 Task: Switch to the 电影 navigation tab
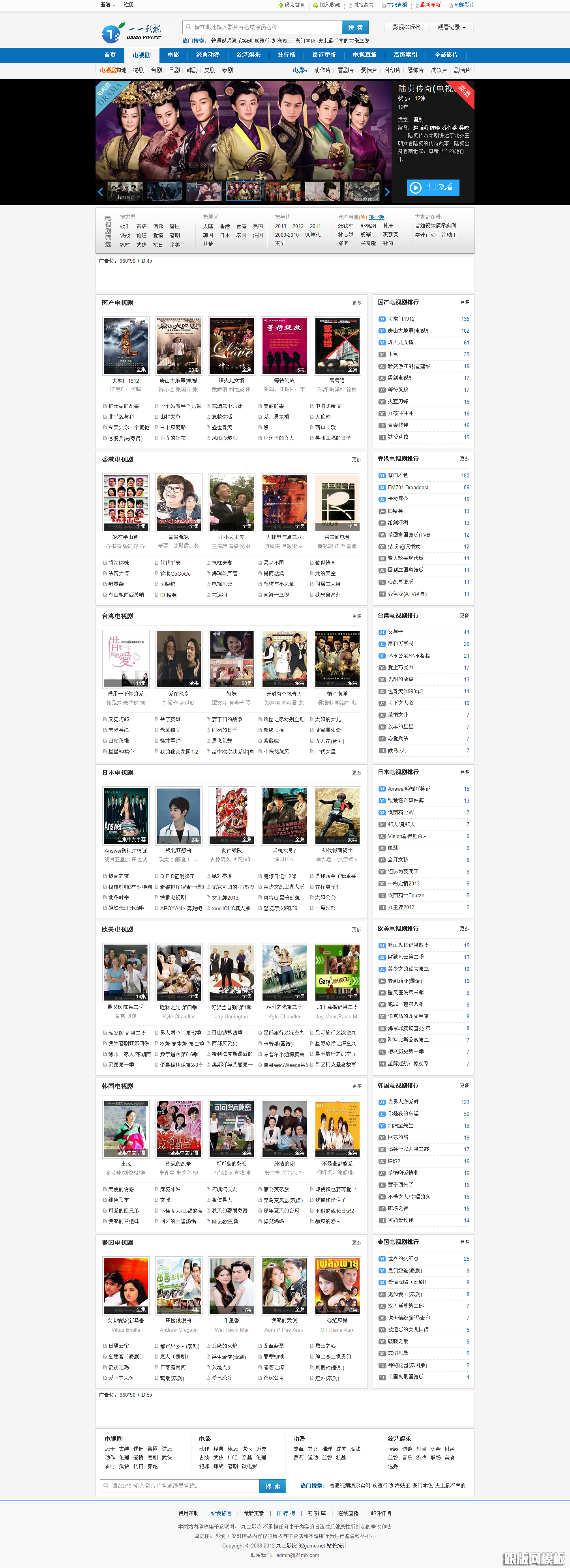coord(174,55)
